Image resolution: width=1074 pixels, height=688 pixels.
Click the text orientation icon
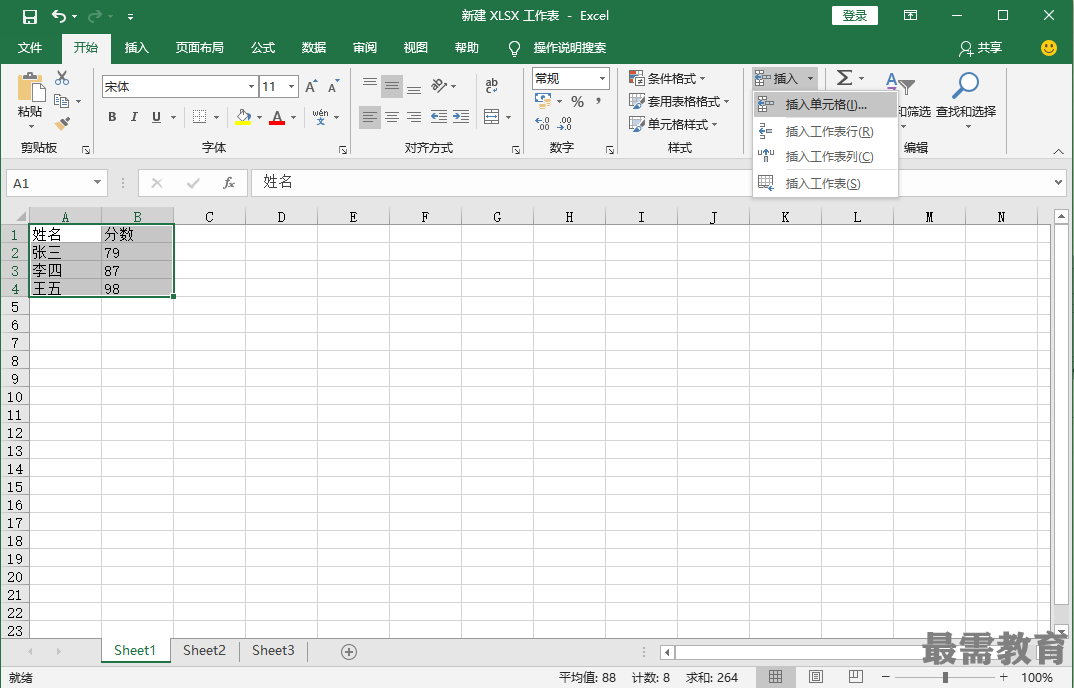439,86
